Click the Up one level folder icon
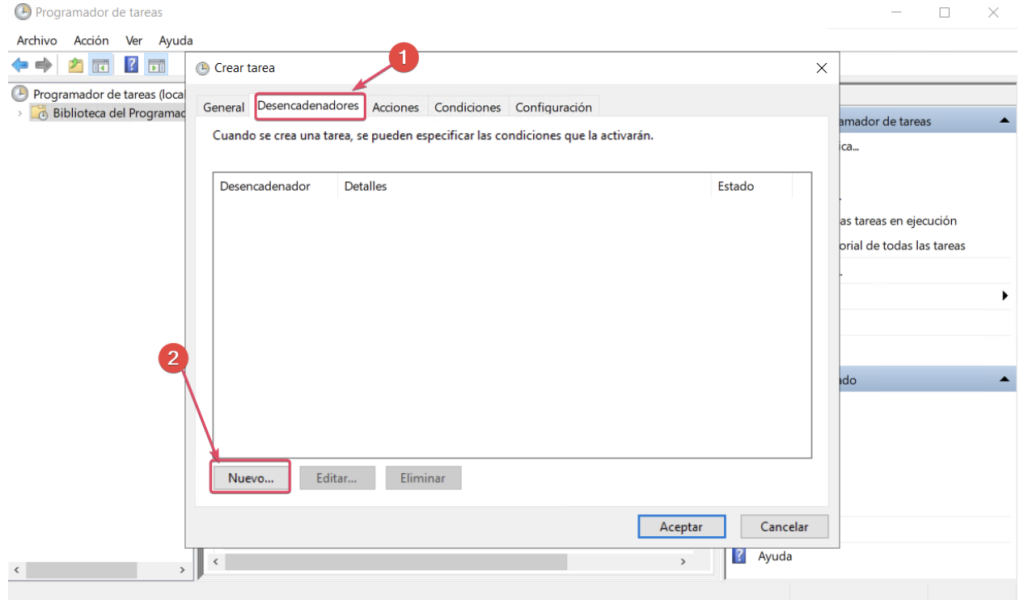 76,65
